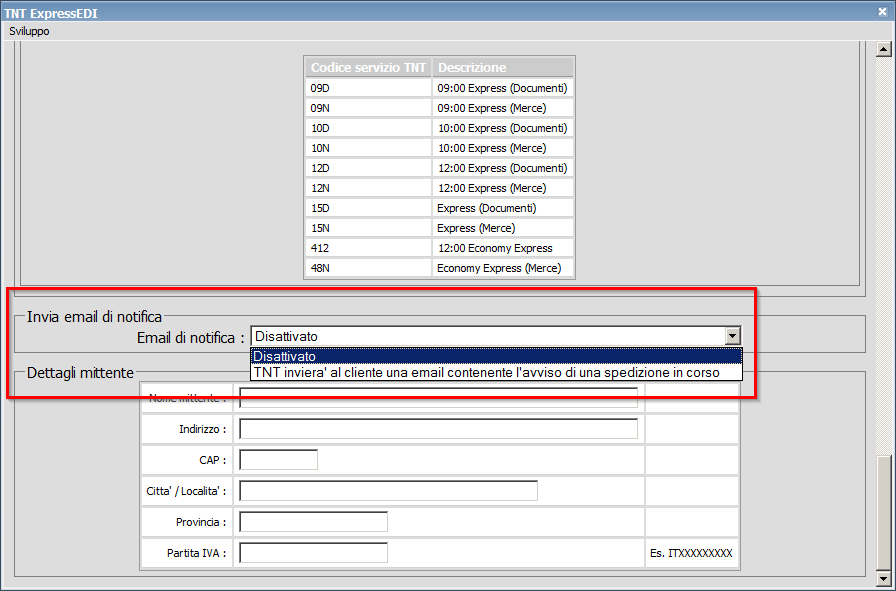896x591 pixels.
Task: Select the 15N service code cell
Action: point(368,228)
